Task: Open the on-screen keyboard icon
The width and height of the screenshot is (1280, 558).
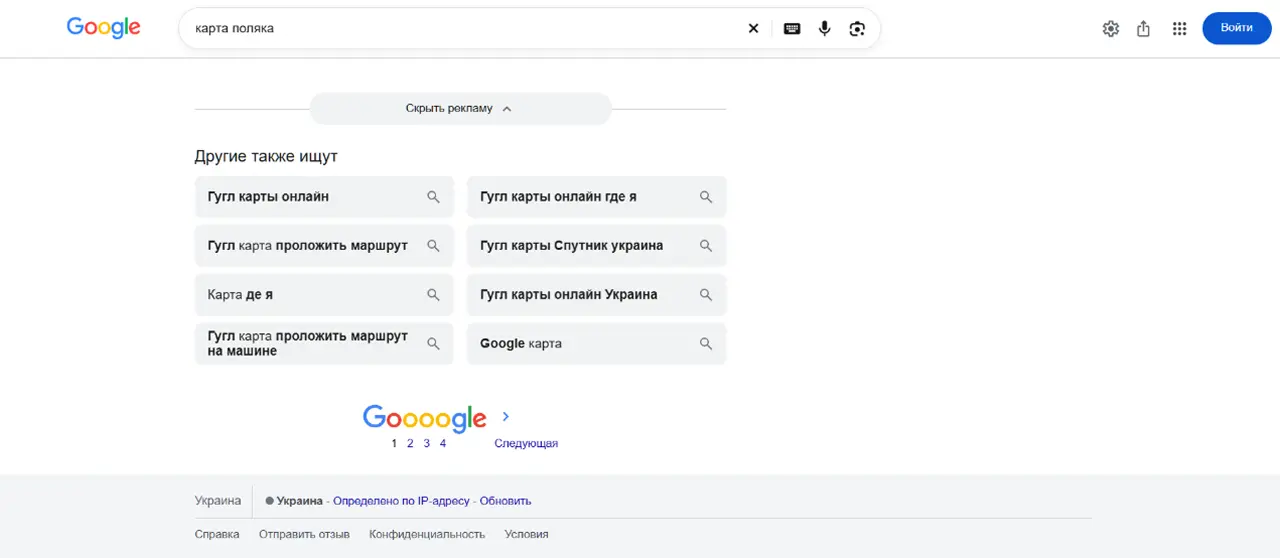Action: (792, 28)
